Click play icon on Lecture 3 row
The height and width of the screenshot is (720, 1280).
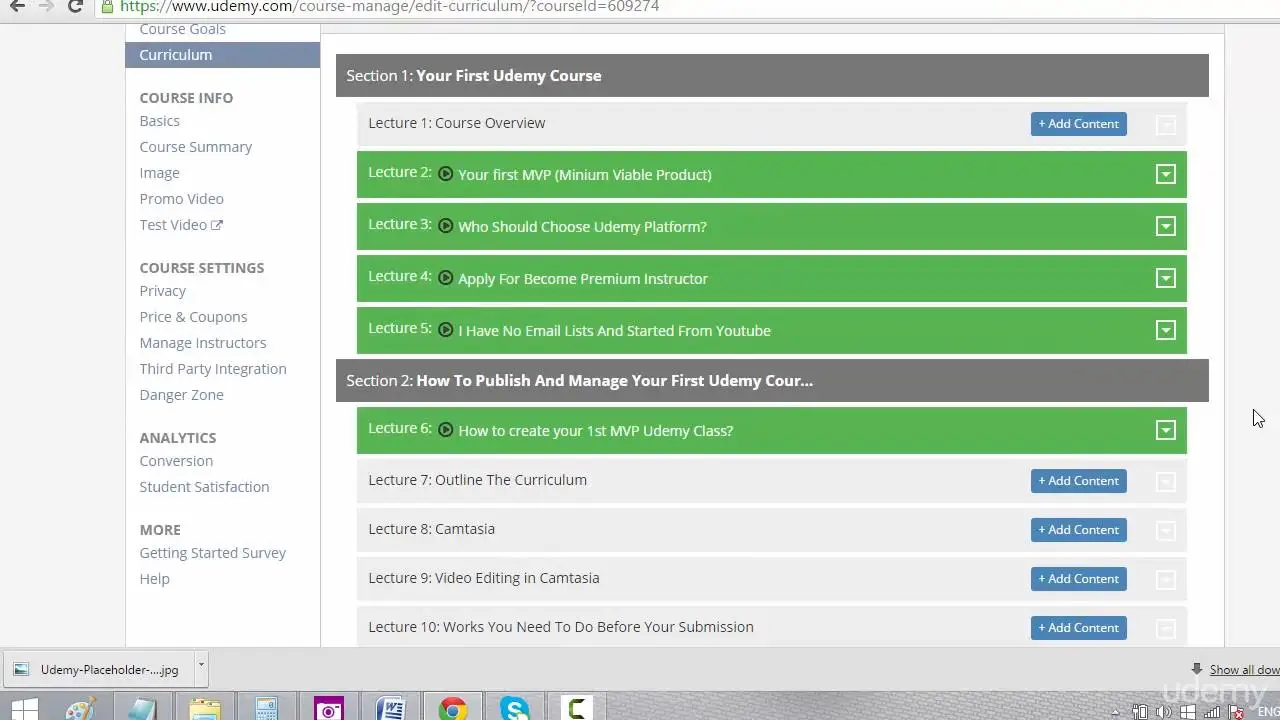coord(446,225)
